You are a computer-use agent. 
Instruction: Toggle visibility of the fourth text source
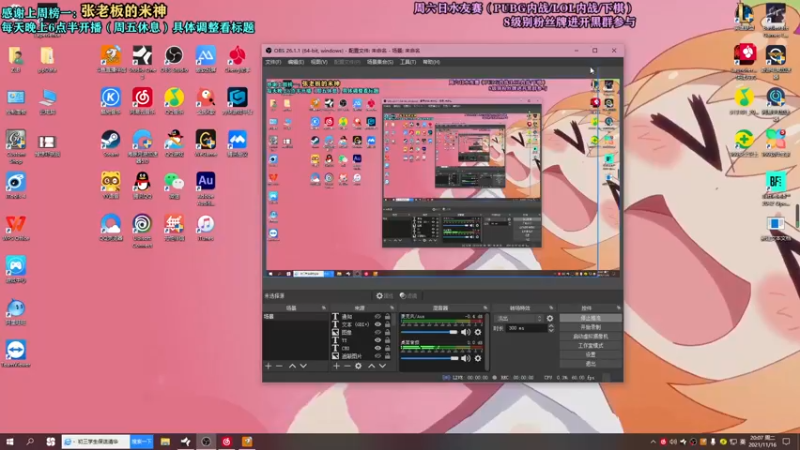pyautogui.click(x=378, y=340)
